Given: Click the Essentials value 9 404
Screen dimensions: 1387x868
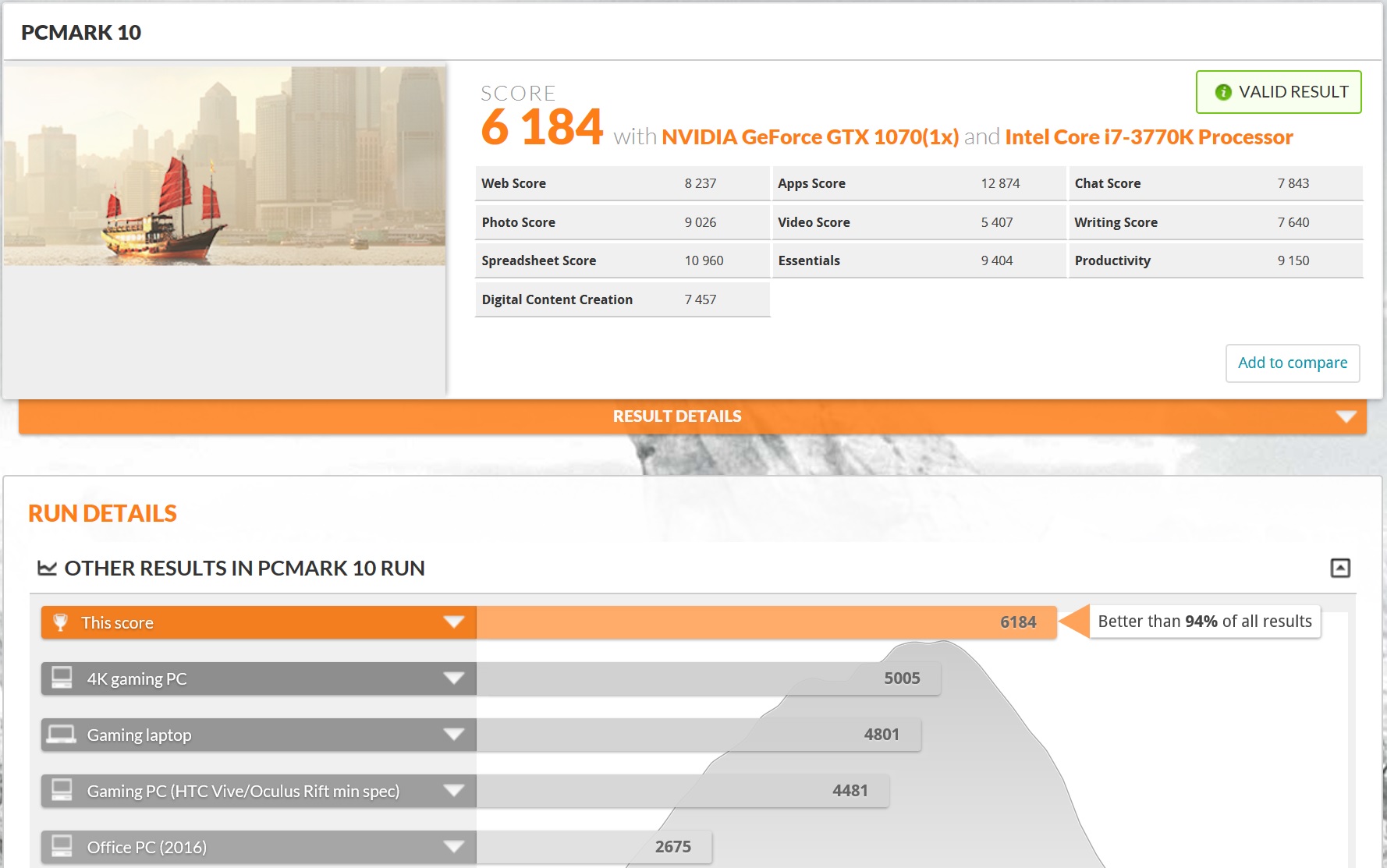Looking at the screenshot, I should coord(997,260).
